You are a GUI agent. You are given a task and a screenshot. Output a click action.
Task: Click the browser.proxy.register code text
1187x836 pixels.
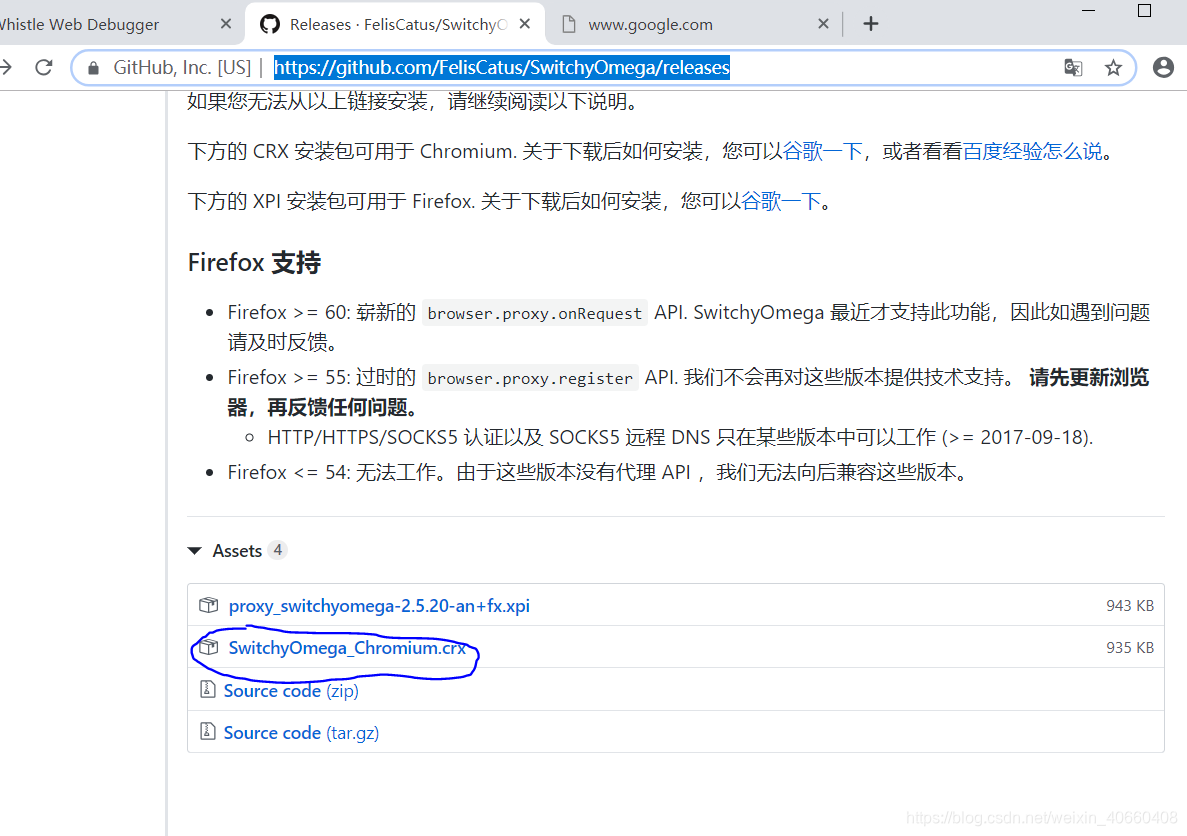point(530,378)
